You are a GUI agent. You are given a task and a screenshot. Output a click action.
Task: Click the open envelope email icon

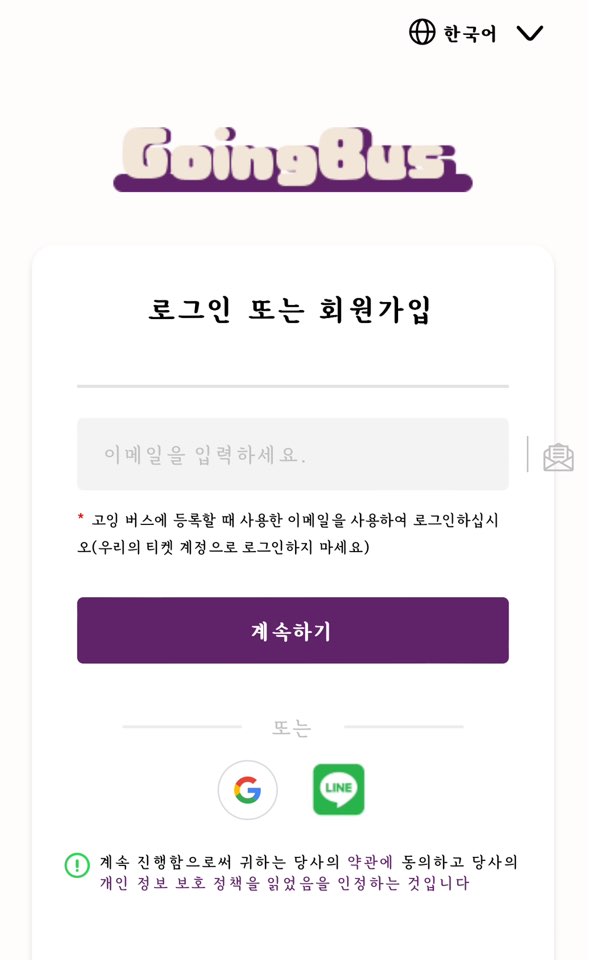[557, 458]
